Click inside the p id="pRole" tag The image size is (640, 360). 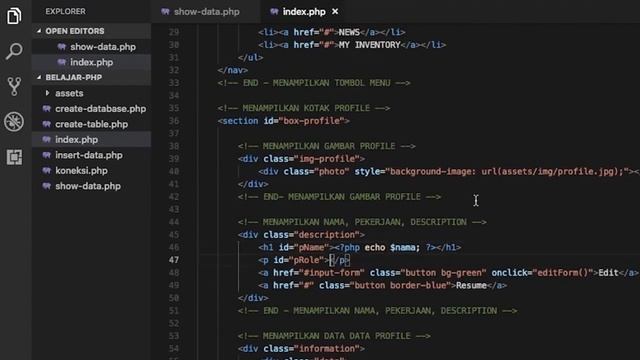click(304, 260)
